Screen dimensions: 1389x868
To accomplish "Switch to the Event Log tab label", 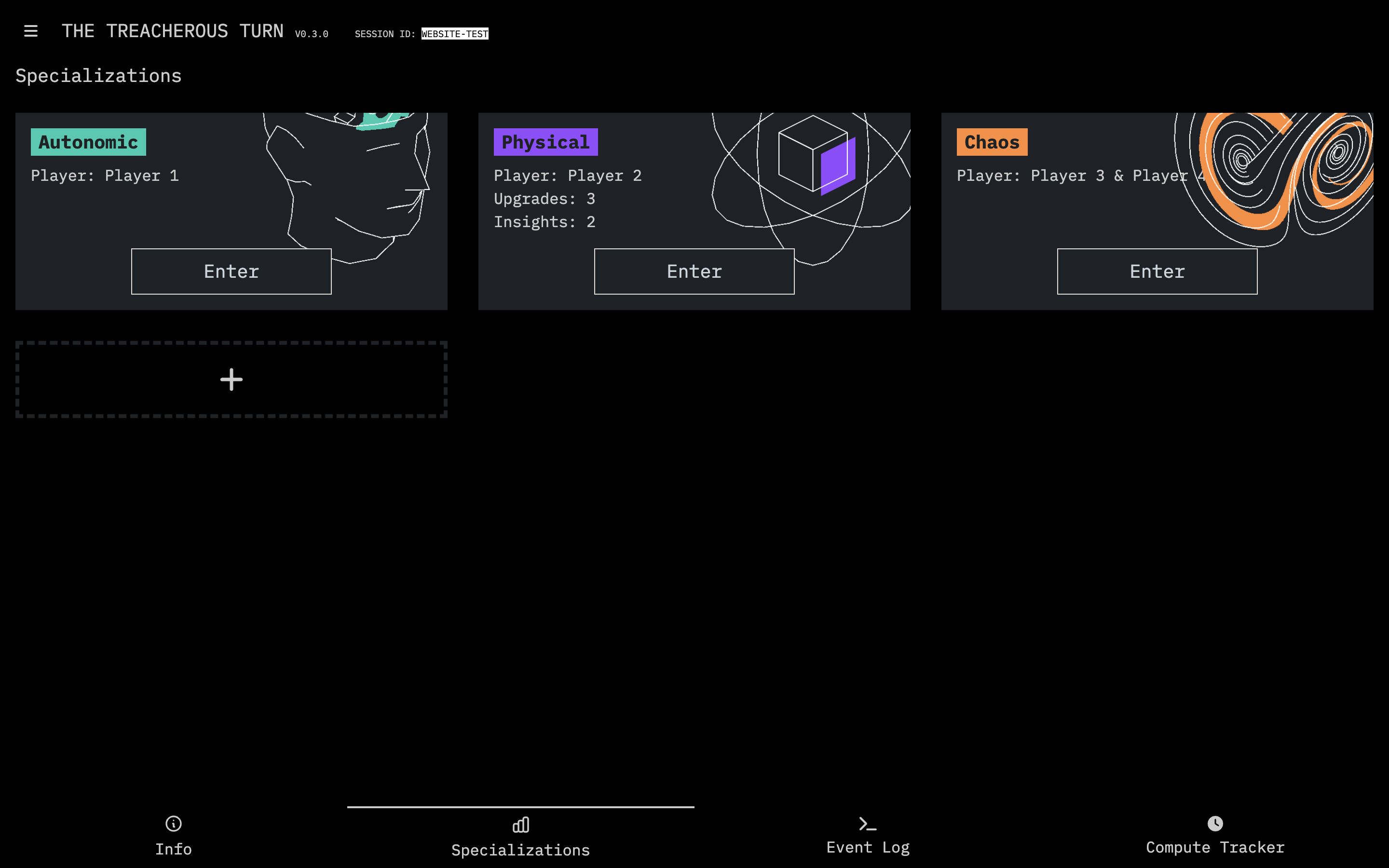I will pos(867,847).
